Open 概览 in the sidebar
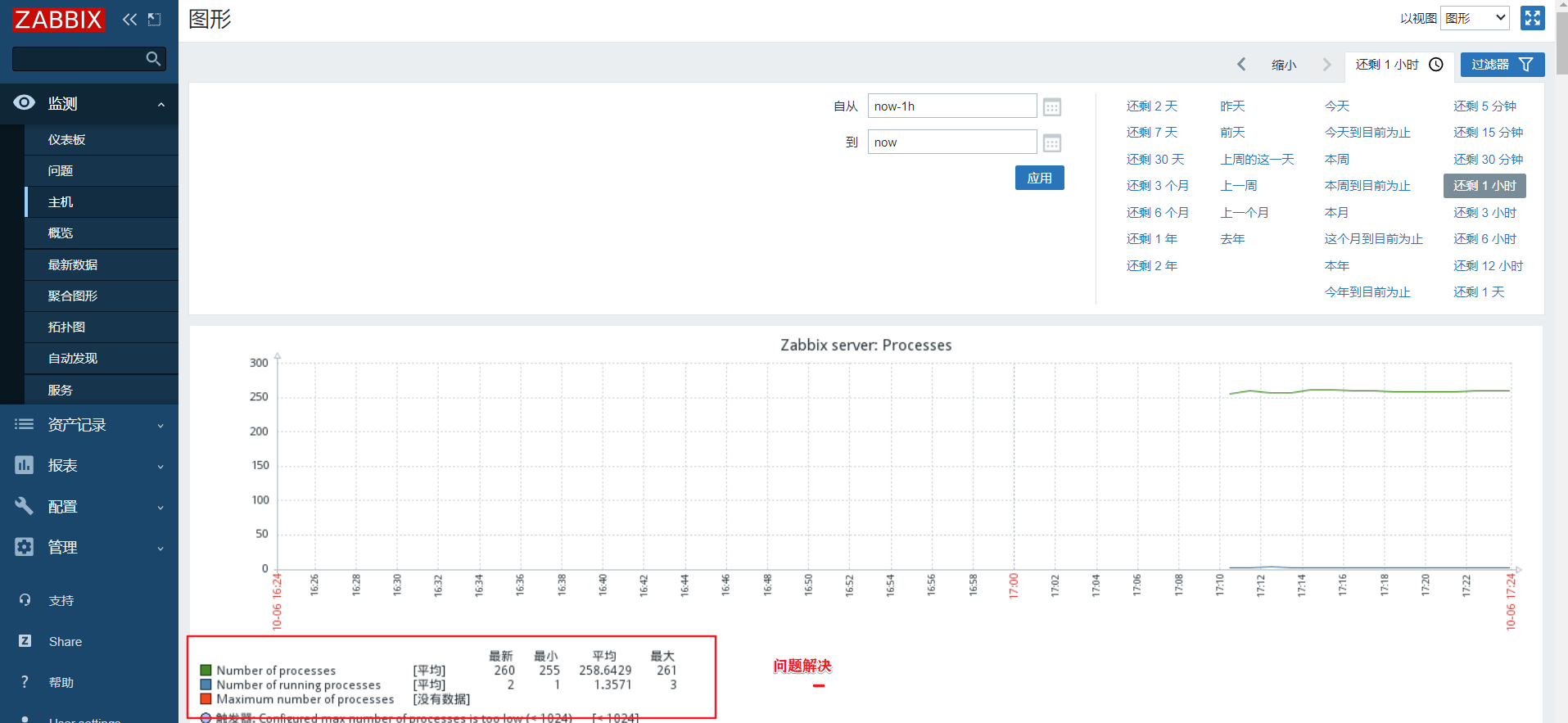This screenshot has width=1568, height=723. pyautogui.click(x=102, y=233)
